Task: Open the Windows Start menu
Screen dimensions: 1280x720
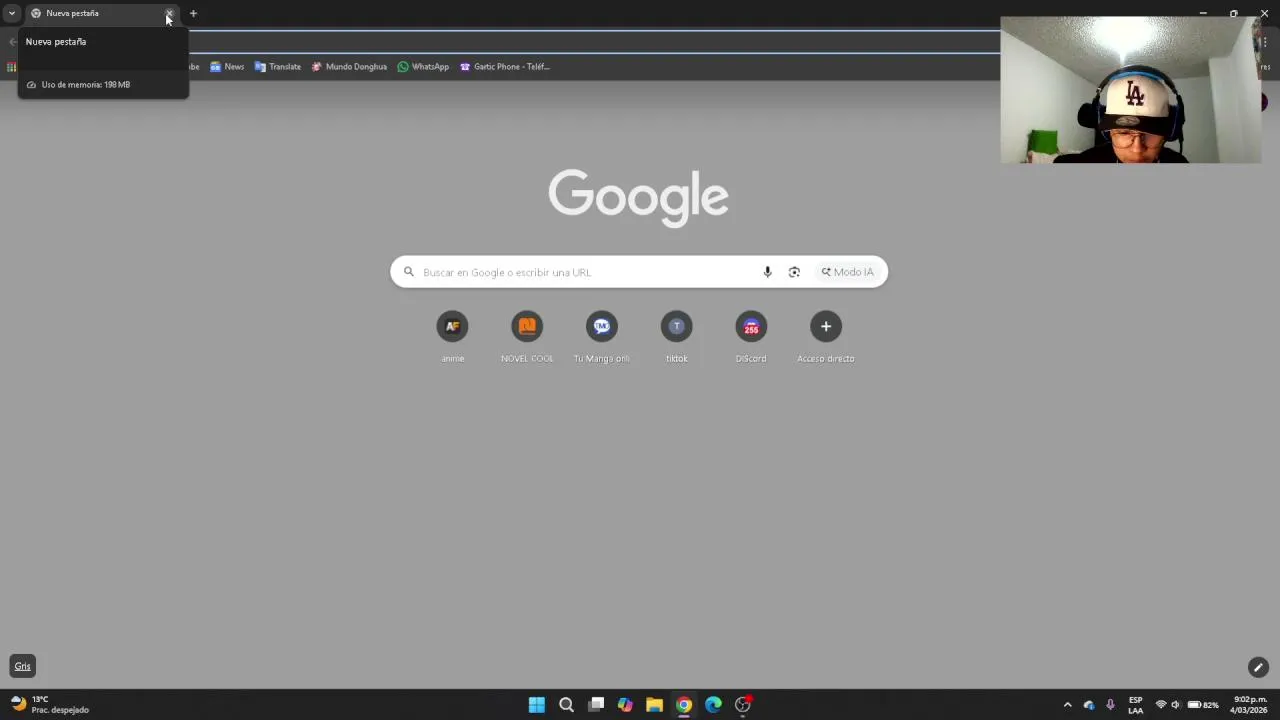Action: coord(537,705)
